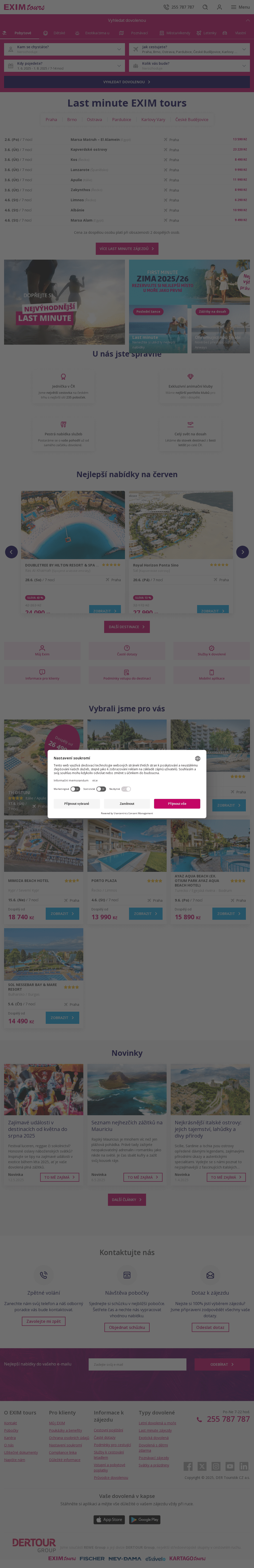The image size is (254, 1568).
Task: Select the Ostrava departure tab
Action: (x=94, y=120)
